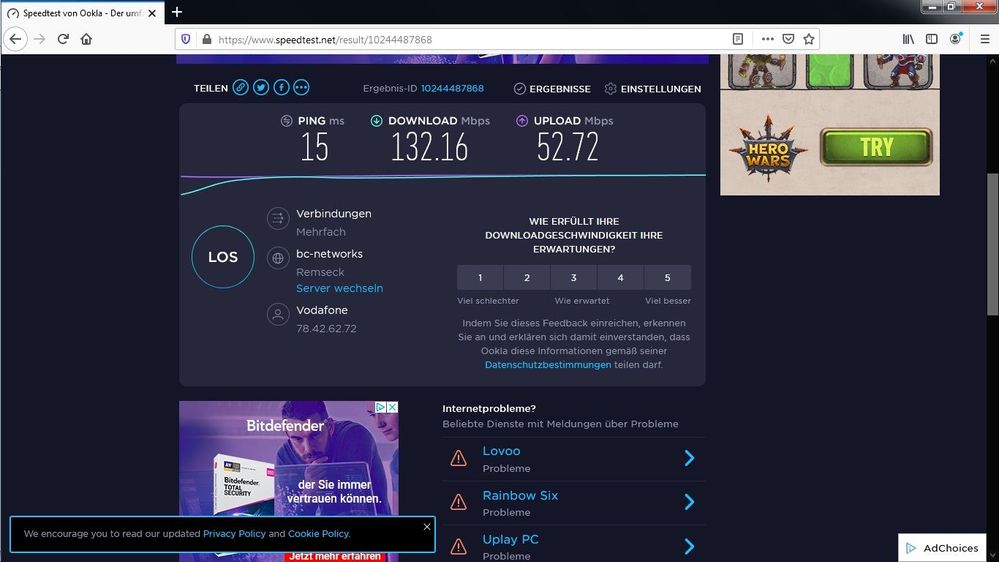The width and height of the screenshot is (999, 562).
Task: Open a new browser tab
Action: 177,12
